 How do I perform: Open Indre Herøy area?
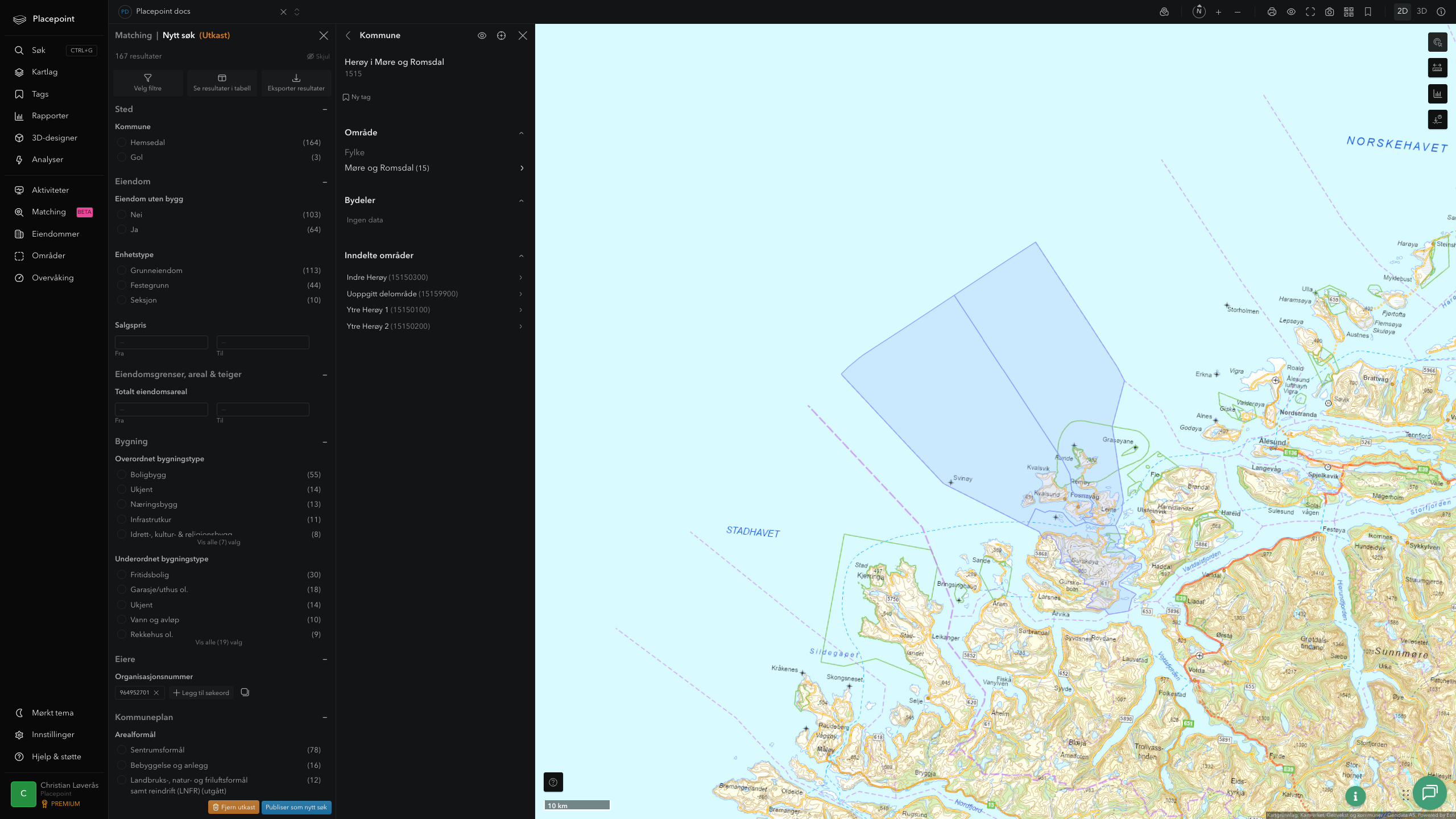(x=435, y=277)
